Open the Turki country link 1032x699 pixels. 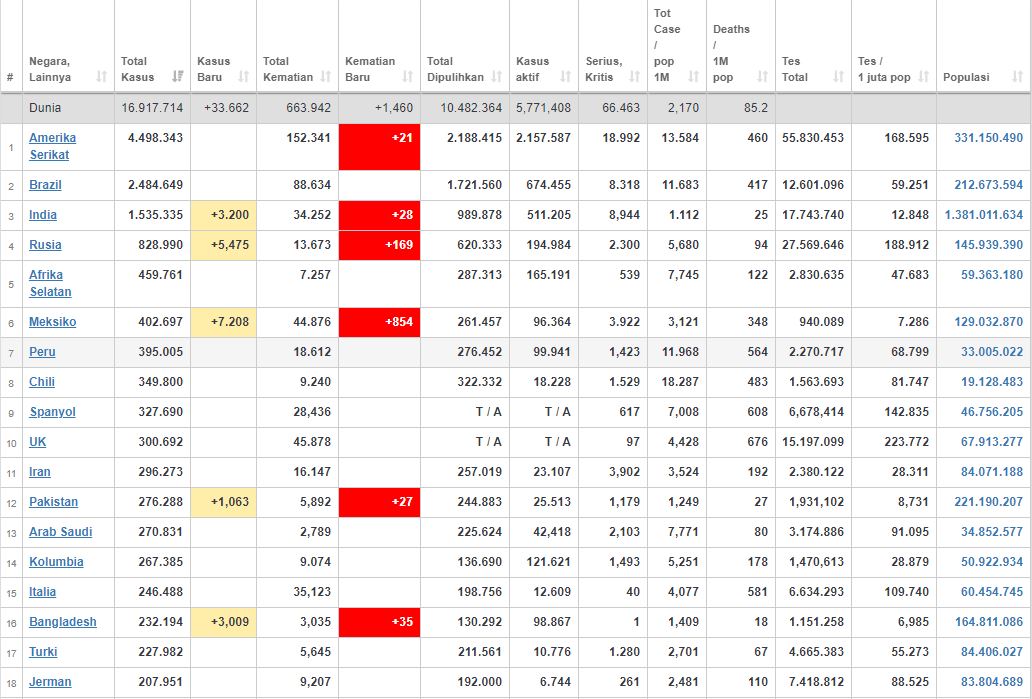pyautogui.click(x=43, y=652)
